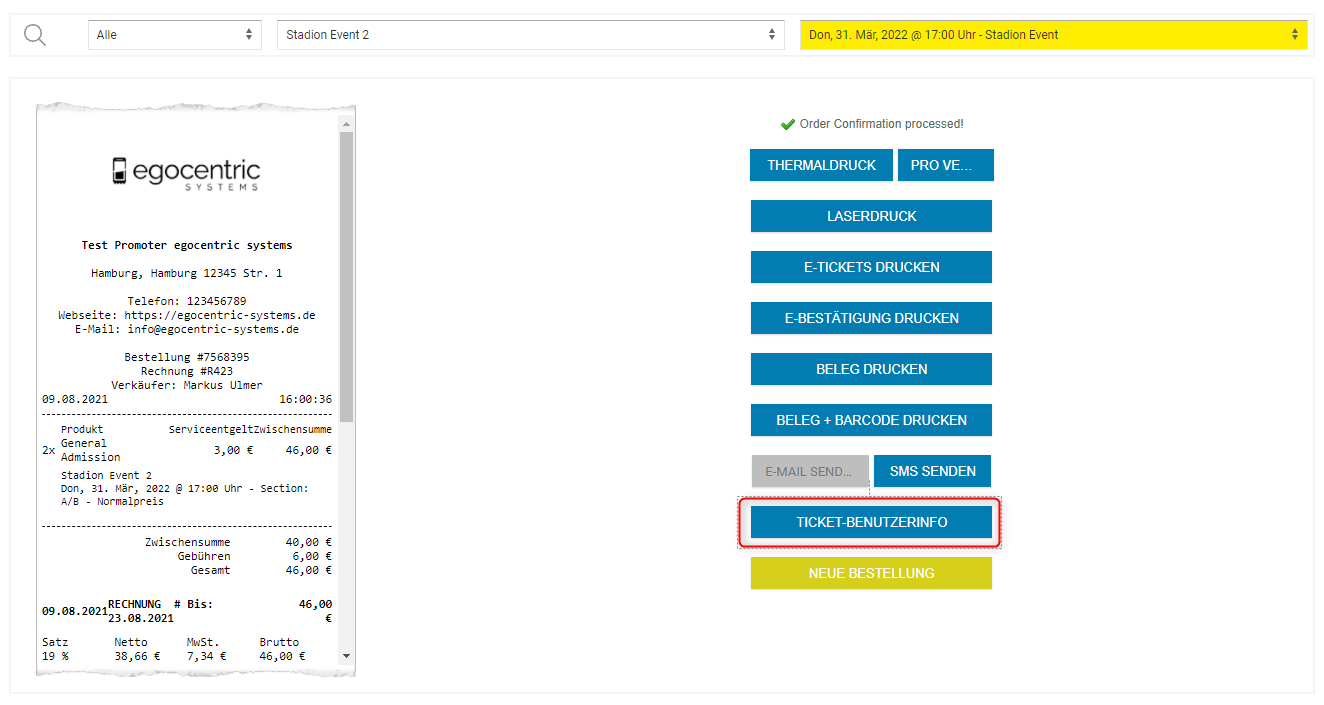Click the egocentric systems logo on receipt
Viewport: 1324px width, 705px height.
[186, 173]
